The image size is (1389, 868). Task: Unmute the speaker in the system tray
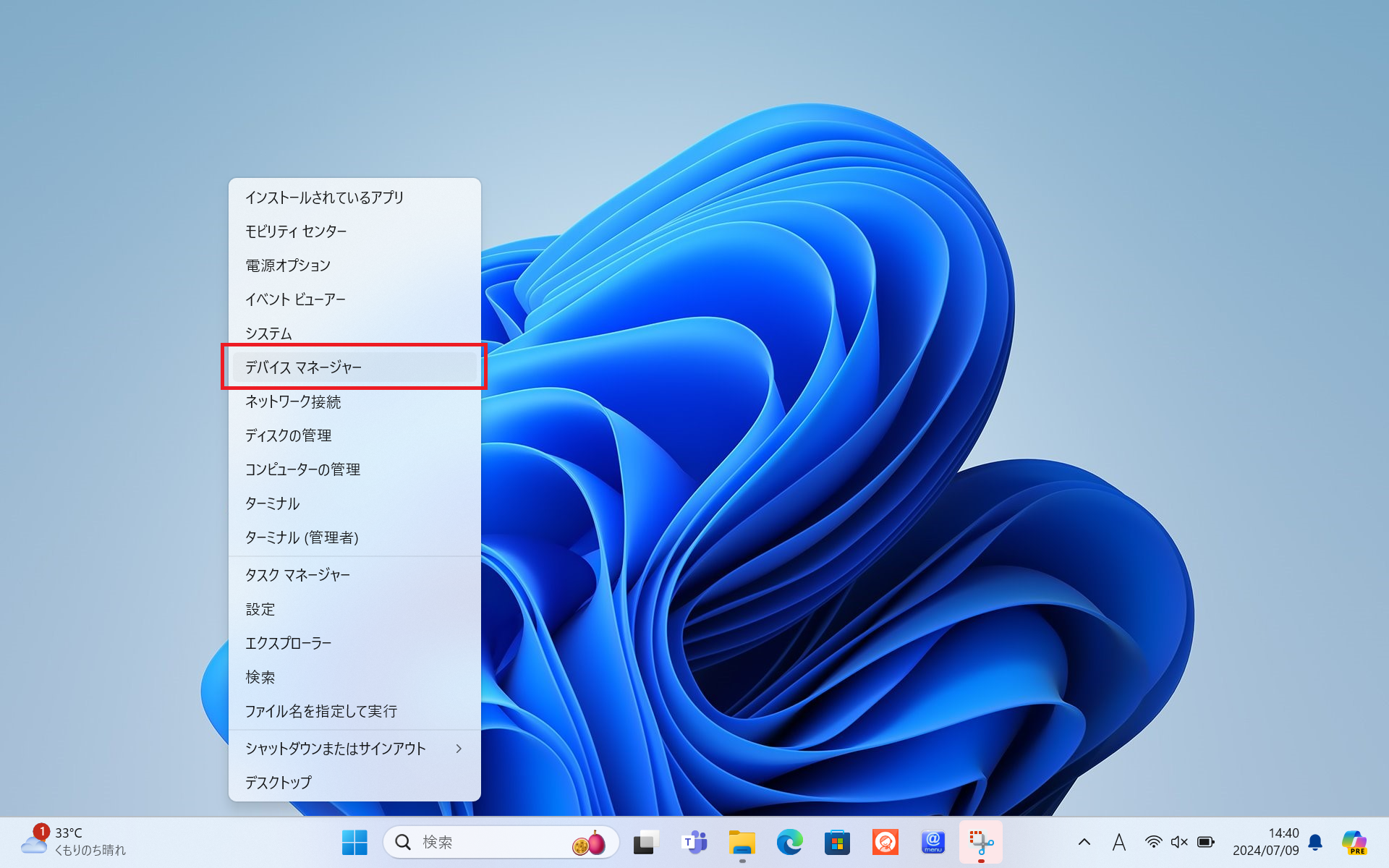tap(1179, 842)
